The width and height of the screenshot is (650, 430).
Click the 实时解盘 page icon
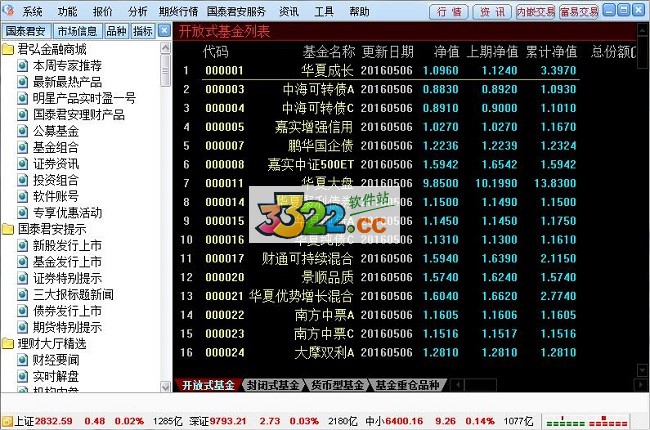(23, 377)
